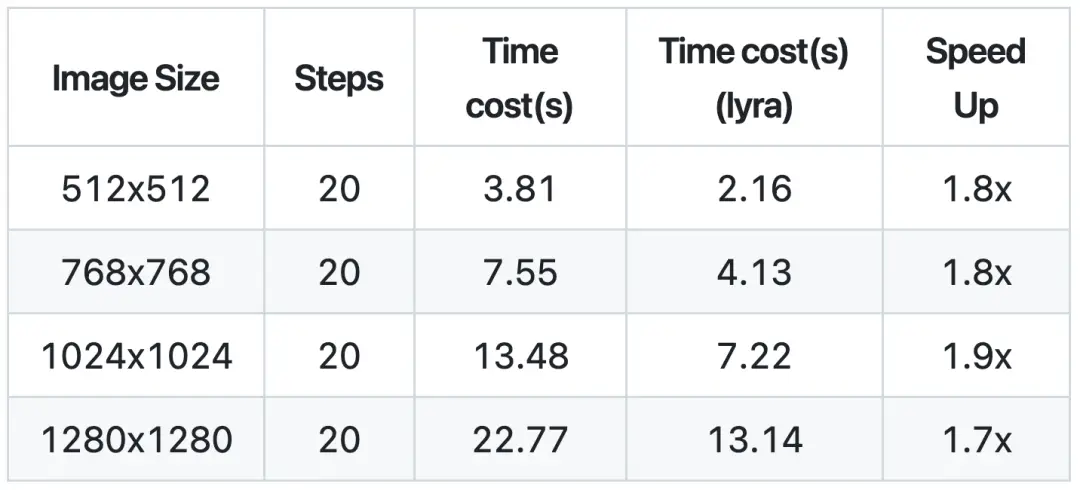This screenshot has height=490, width=1080.
Task: Click the 1.9x speed up value
Action: [x=976, y=356]
